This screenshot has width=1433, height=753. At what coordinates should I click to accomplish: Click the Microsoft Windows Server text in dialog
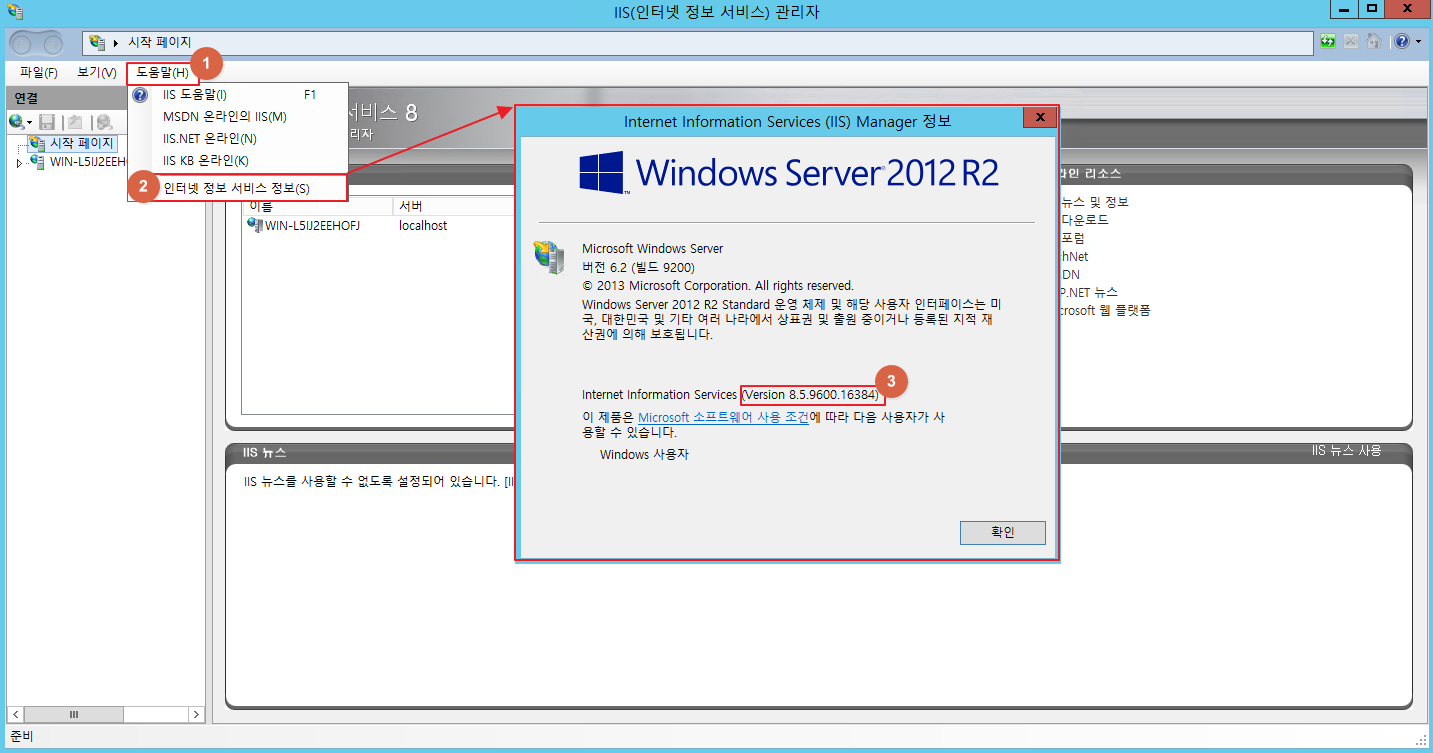652,248
